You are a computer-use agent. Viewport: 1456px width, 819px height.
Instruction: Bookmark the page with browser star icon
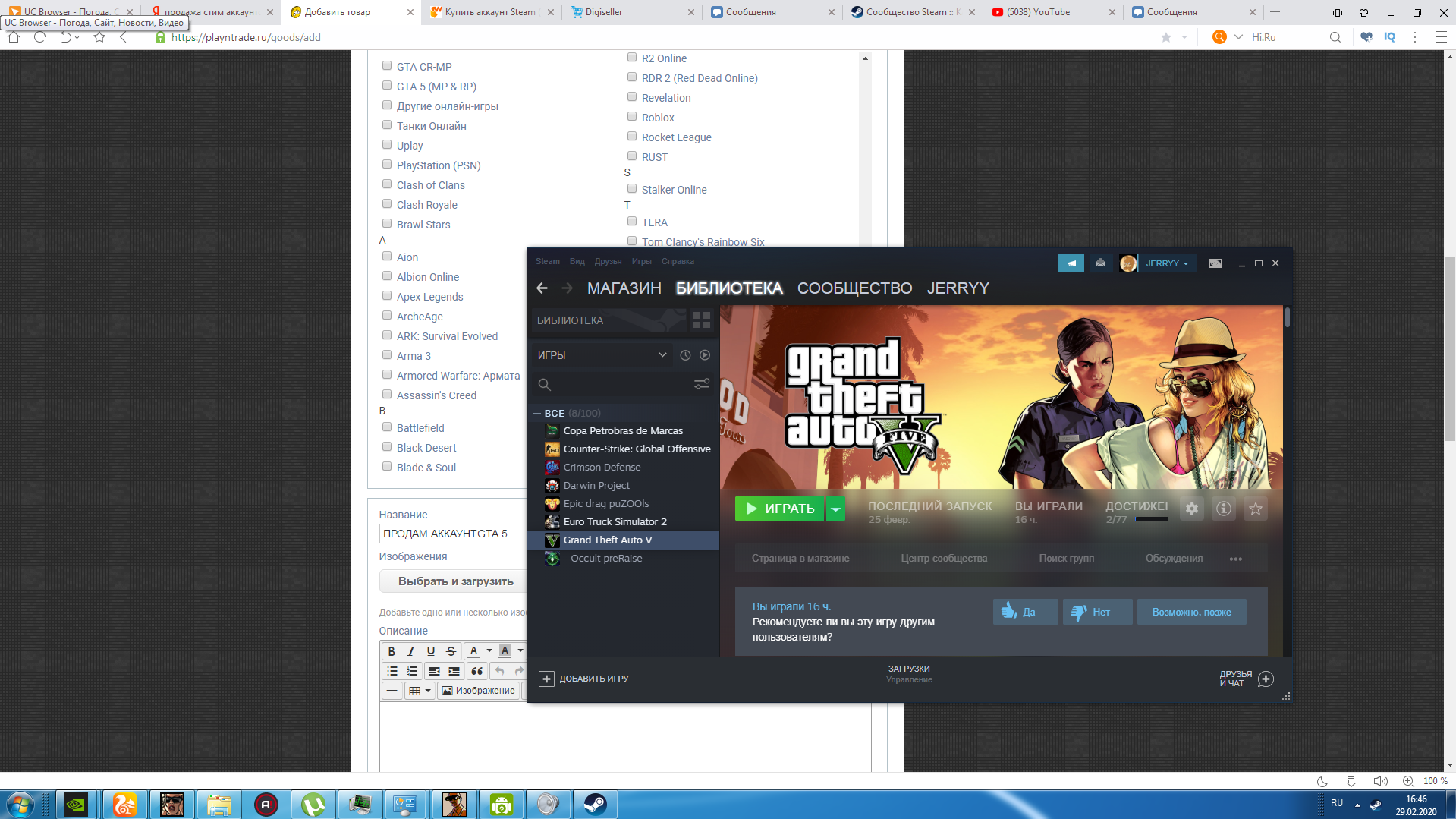click(x=1166, y=37)
